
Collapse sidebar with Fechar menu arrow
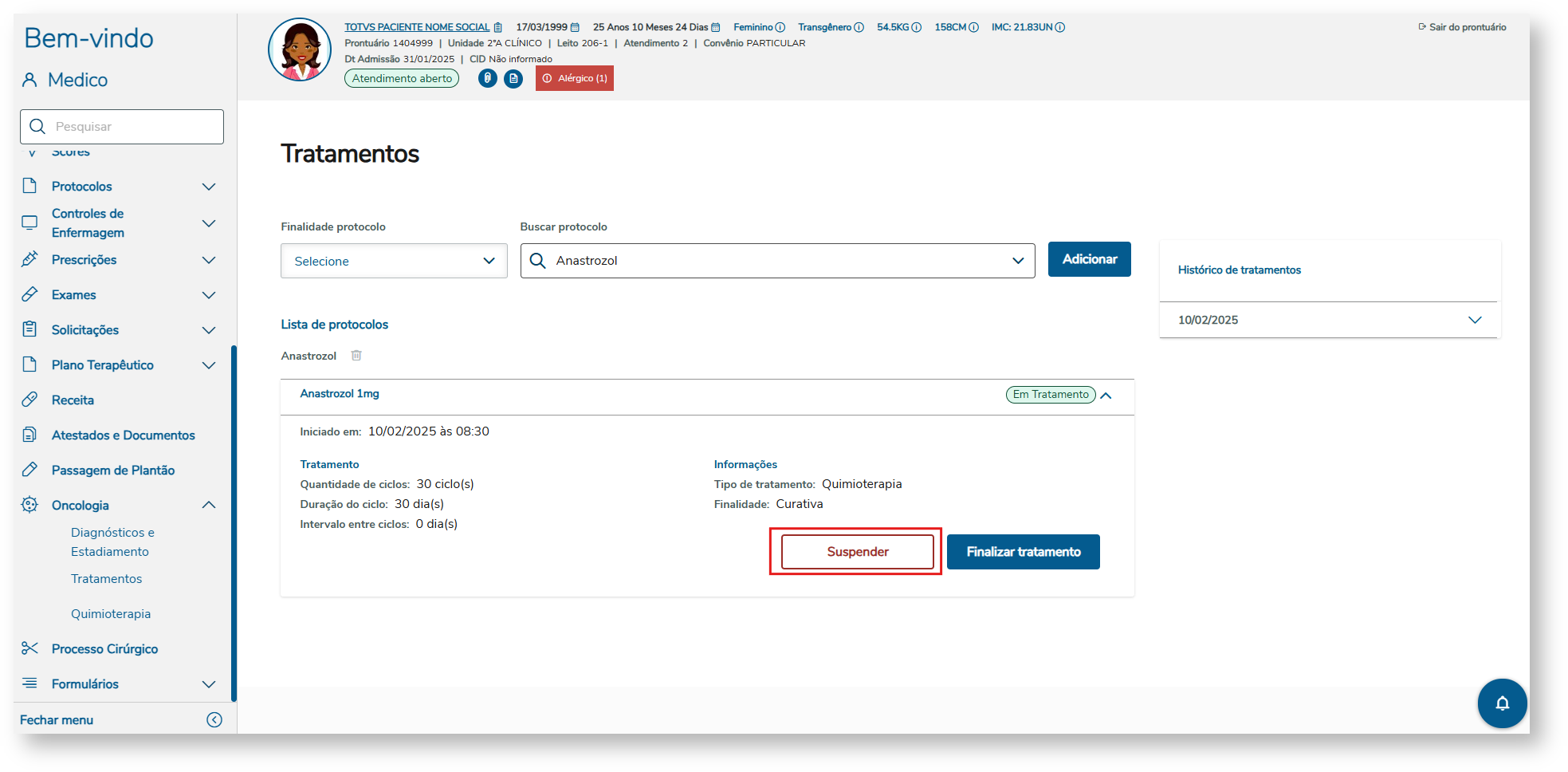(x=214, y=720)
